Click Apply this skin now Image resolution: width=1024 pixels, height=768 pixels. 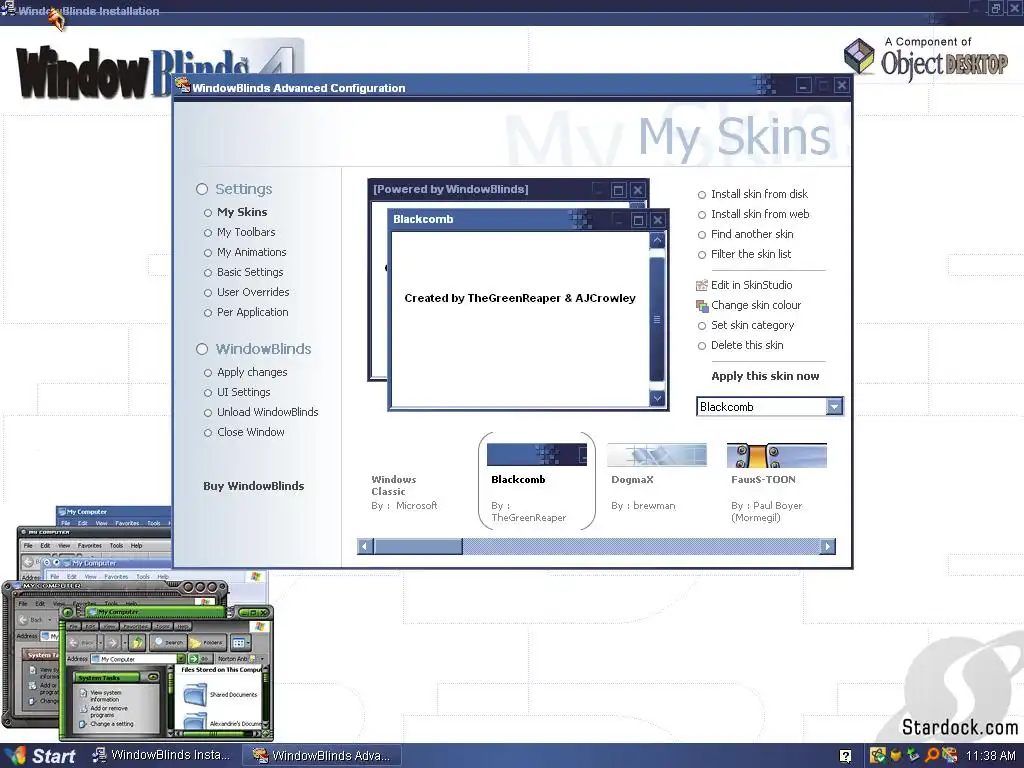(x=765, y=376)
